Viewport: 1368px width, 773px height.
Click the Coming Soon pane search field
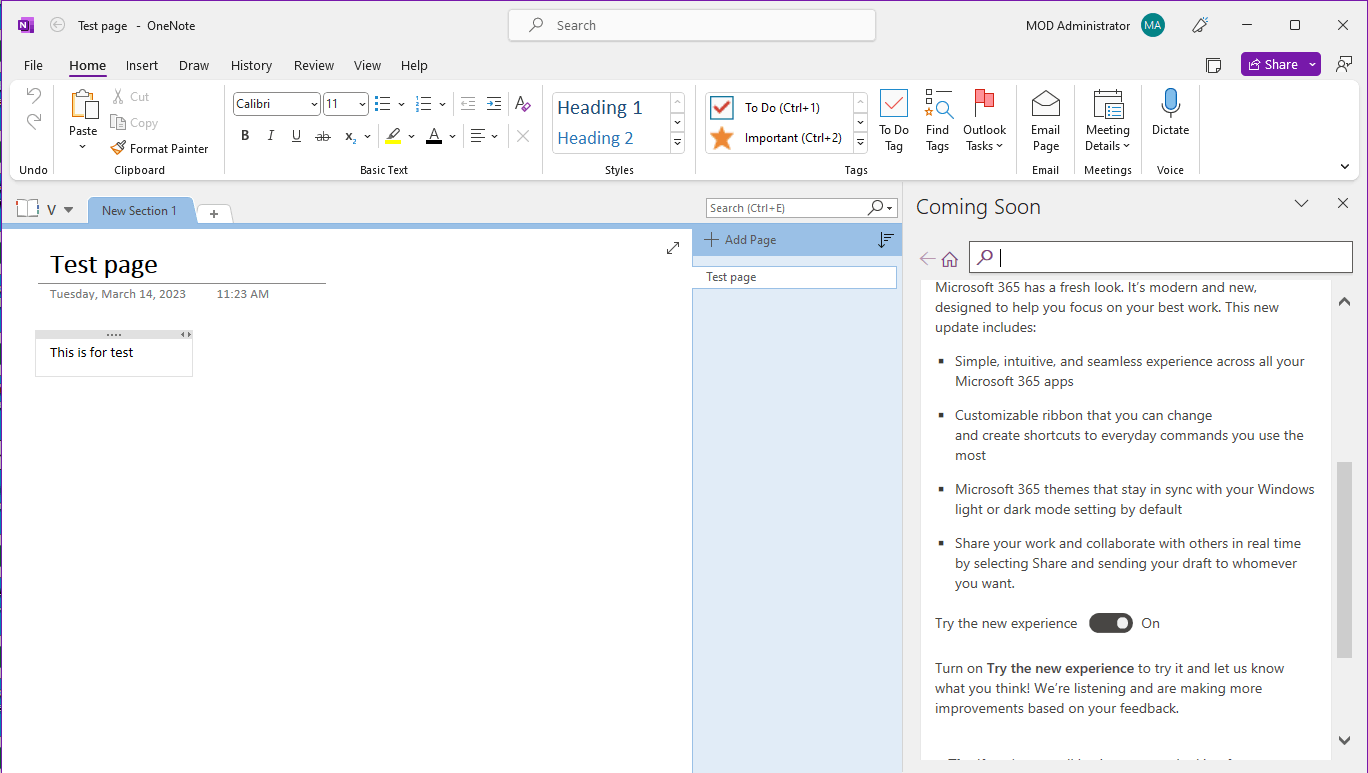point(1160,257)
